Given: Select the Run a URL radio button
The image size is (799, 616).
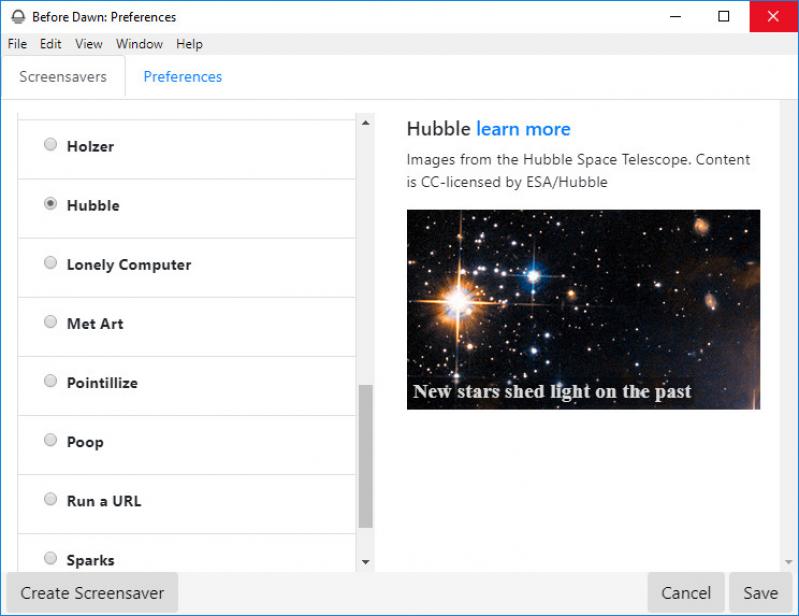Looking at the screenshot, I should 50,499.
